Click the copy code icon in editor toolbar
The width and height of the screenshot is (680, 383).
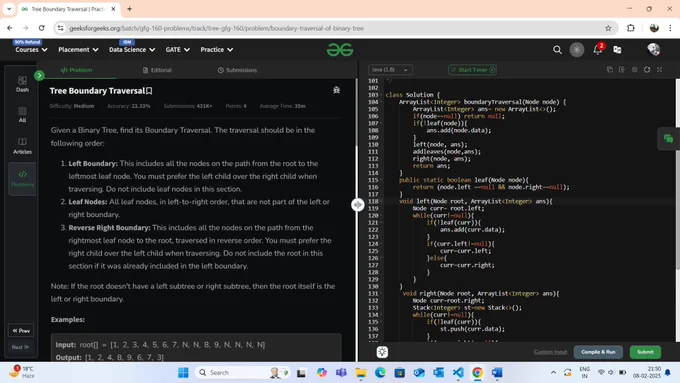[x=610, y=69]
